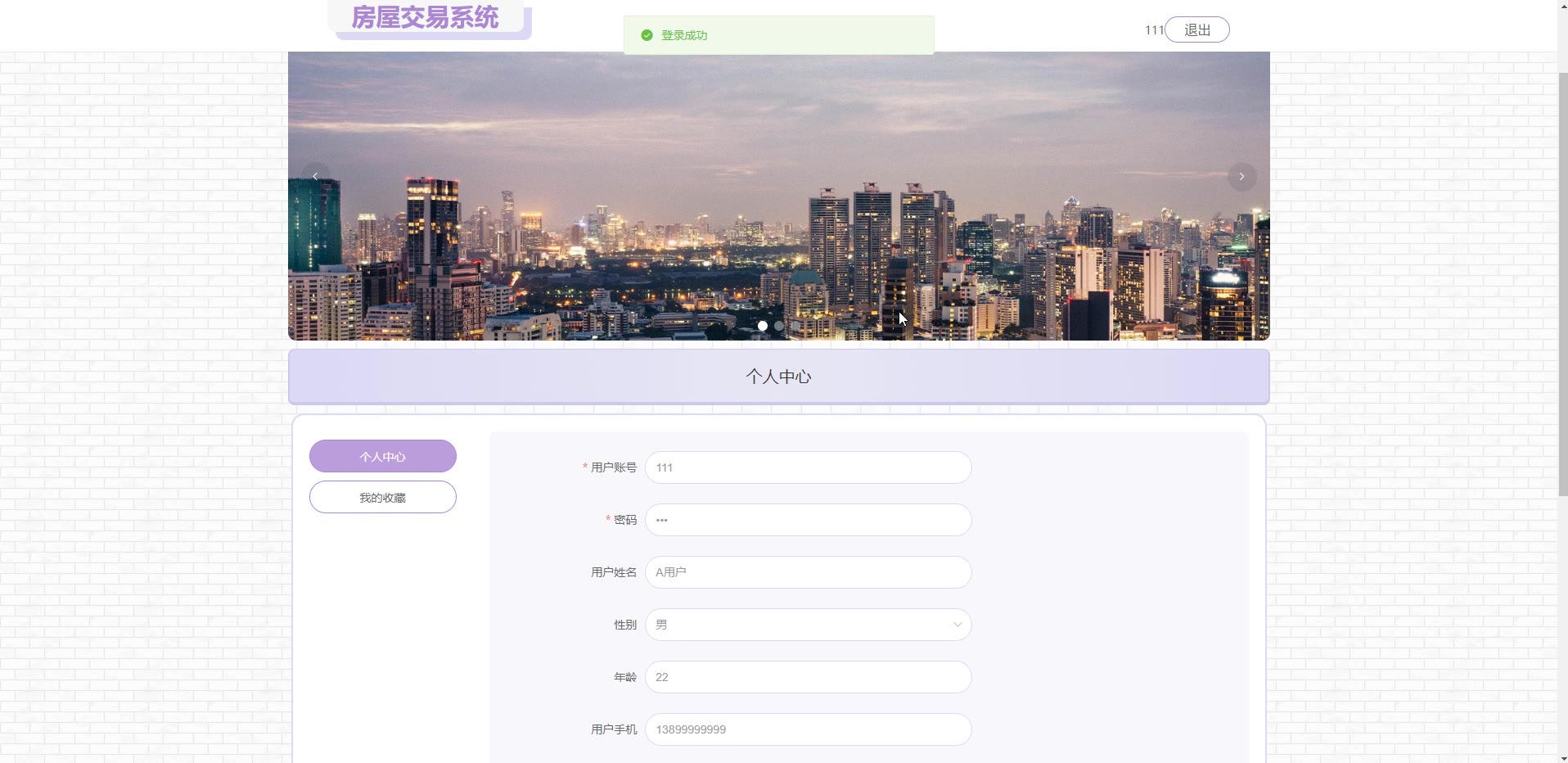Click the 年龄 age field
This screenshot has height=763, width=1568.
point(809,677)
